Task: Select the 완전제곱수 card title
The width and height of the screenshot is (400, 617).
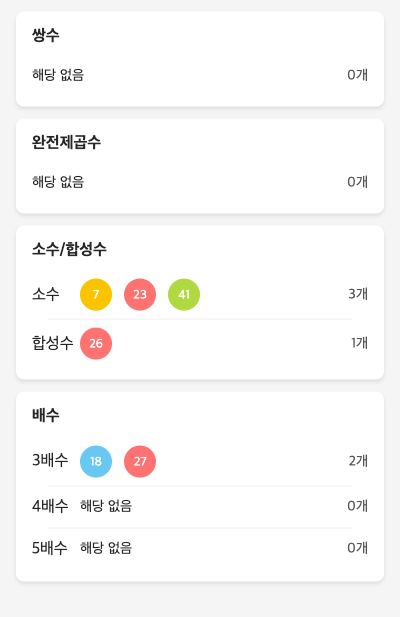Action: click(x=66, y=142)
